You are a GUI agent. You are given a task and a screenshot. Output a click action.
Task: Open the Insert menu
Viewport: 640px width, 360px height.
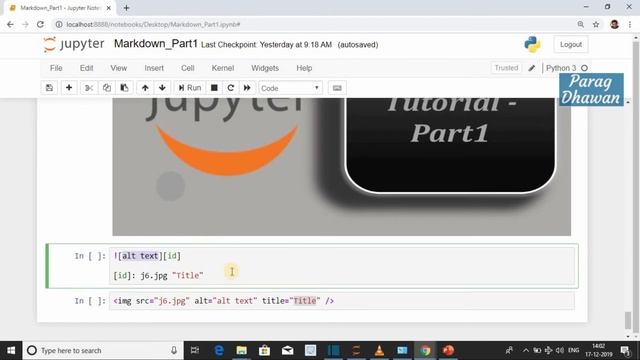click(x=154, y=68)
